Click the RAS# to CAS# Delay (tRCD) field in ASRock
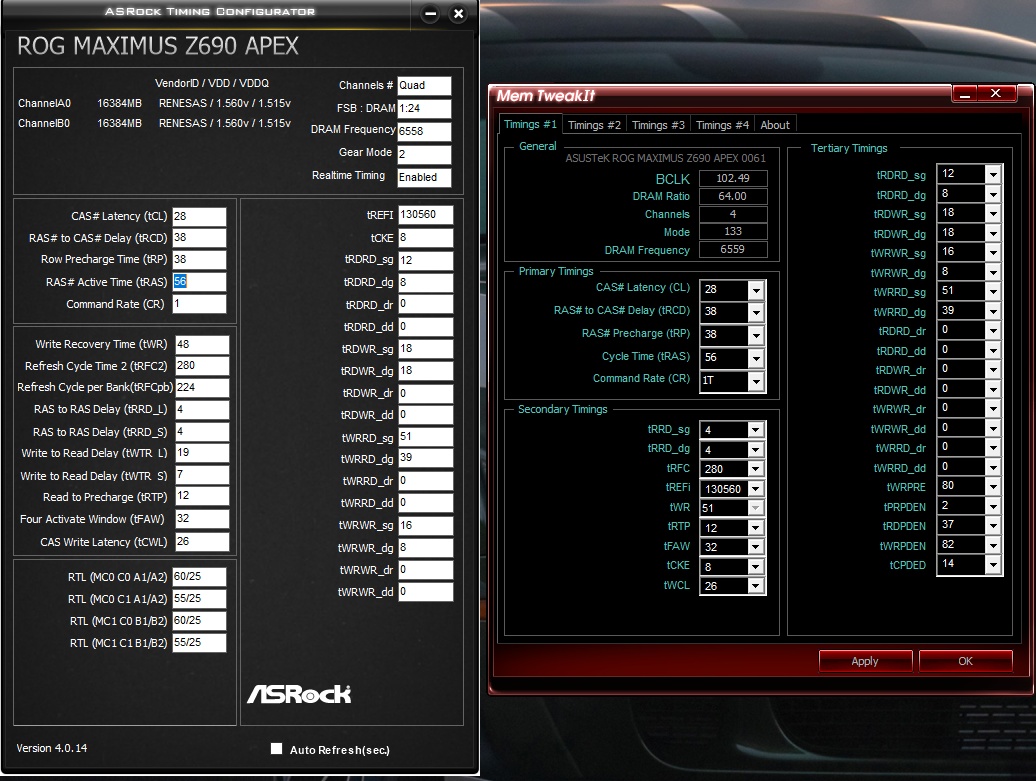This screenshot has height=781, width=1036. point(199,238)
